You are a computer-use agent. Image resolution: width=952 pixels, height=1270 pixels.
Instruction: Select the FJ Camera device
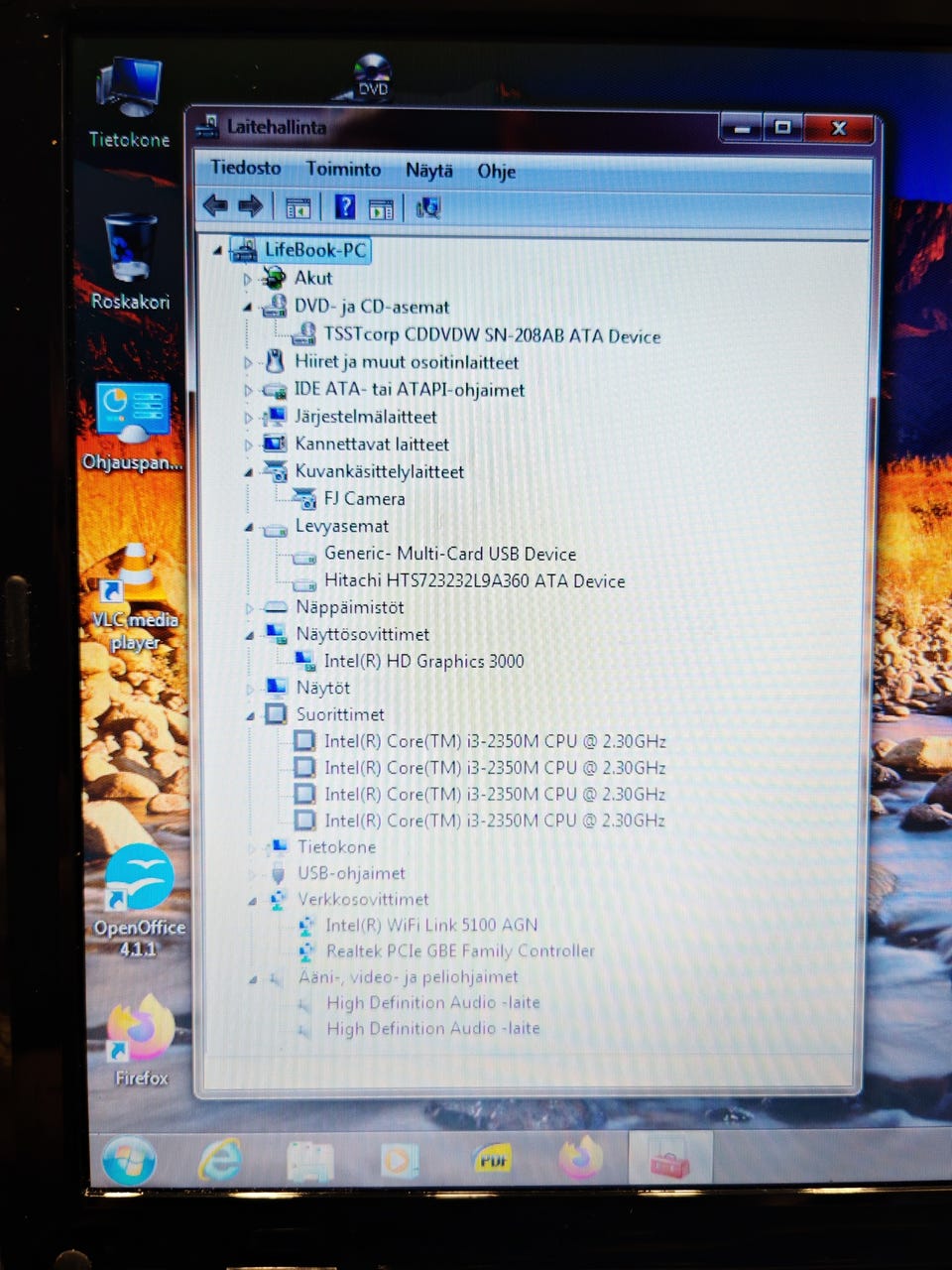click(x=364, y=499)
